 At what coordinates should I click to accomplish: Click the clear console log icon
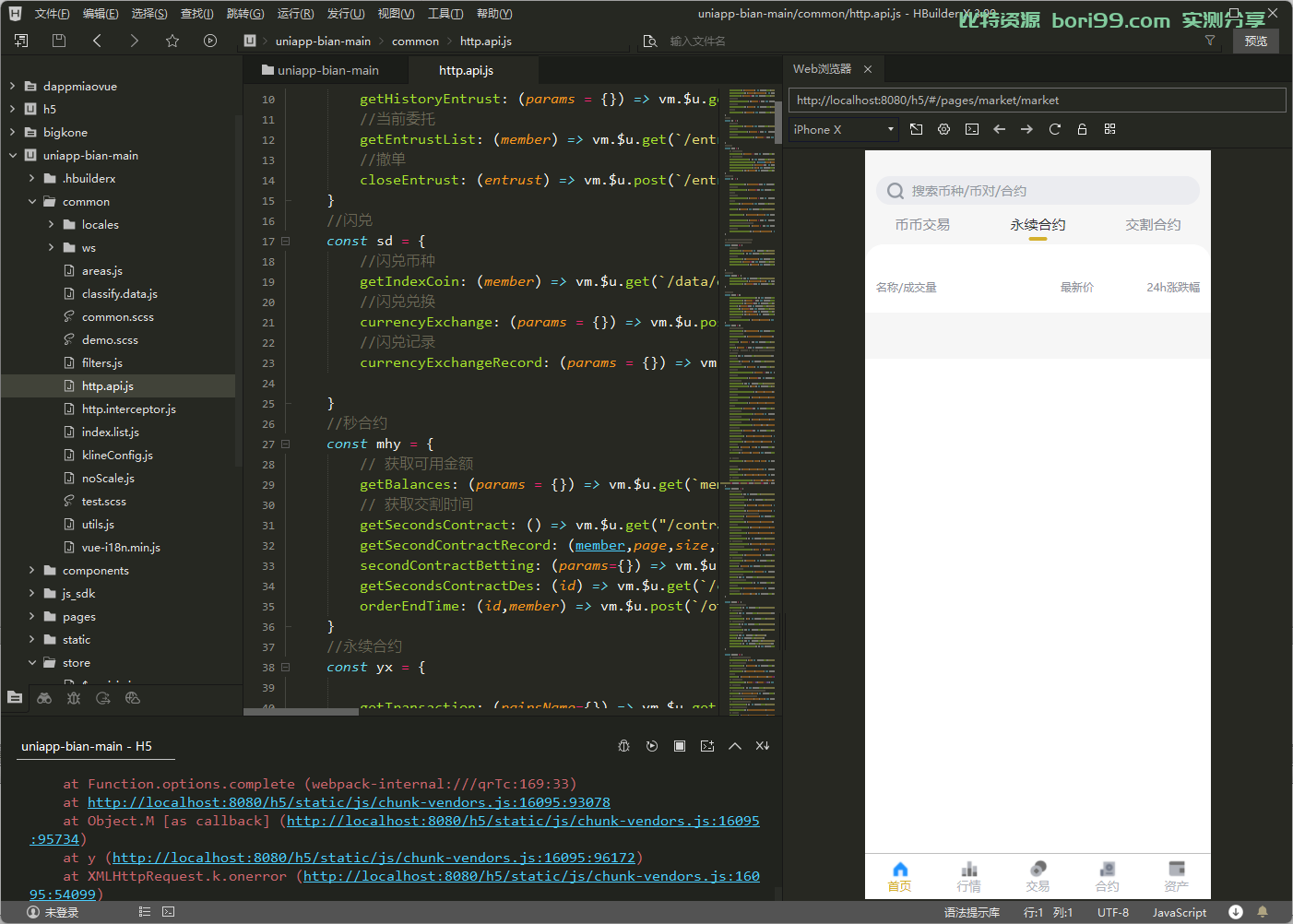click(x=763, y=746)
